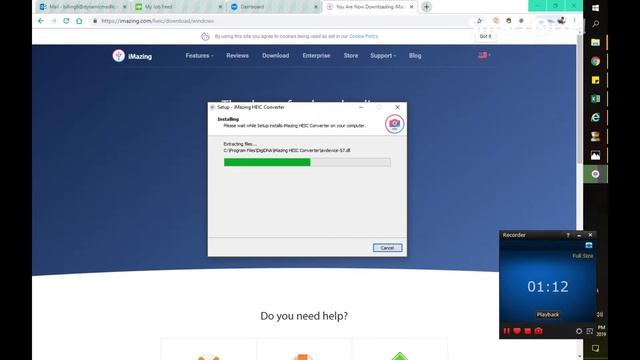This screenshot has height=360, width=640.
Task: Open Excel from the taskbar
Action: (x=596, y=99)
